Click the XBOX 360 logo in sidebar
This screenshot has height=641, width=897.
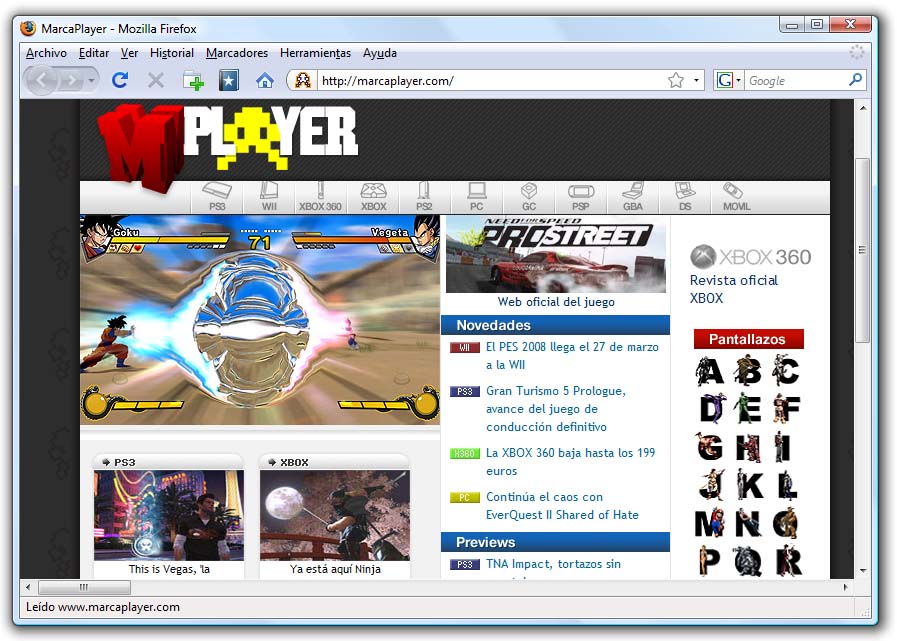(x=751, y=257)
